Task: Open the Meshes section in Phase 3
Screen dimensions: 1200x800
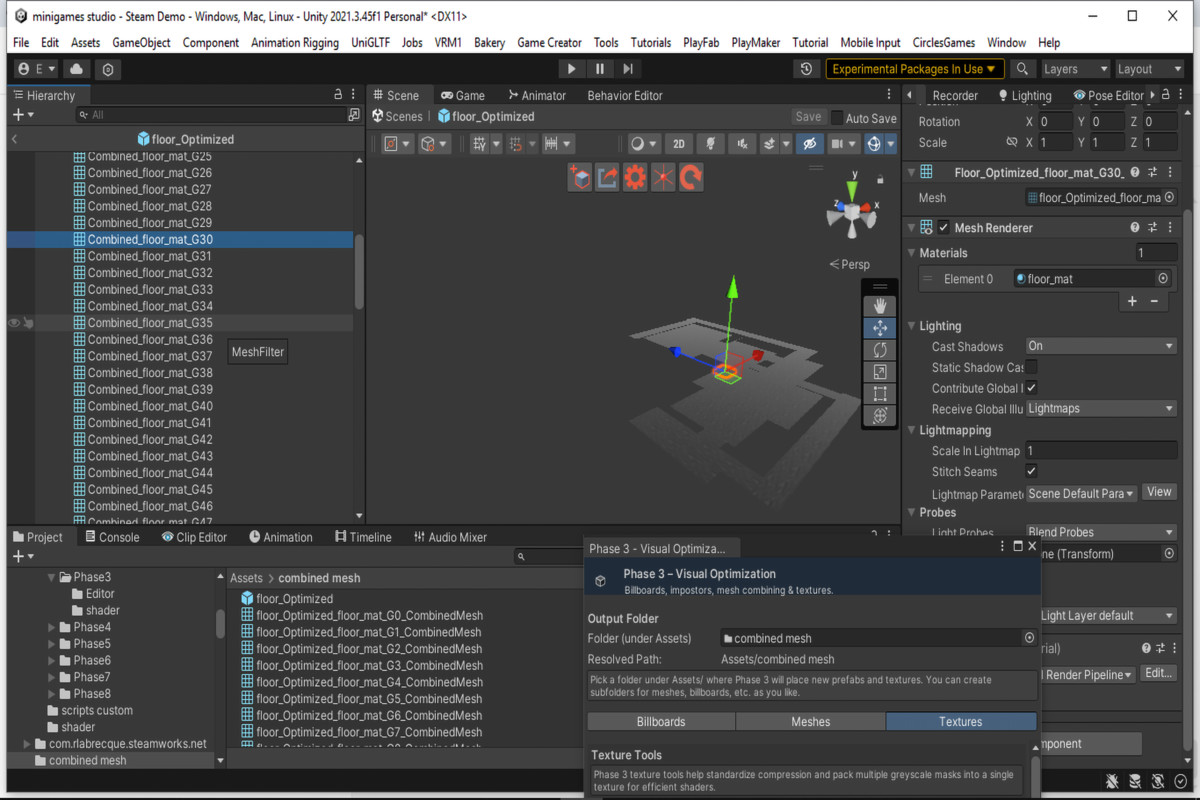Action: click(810, 721)
